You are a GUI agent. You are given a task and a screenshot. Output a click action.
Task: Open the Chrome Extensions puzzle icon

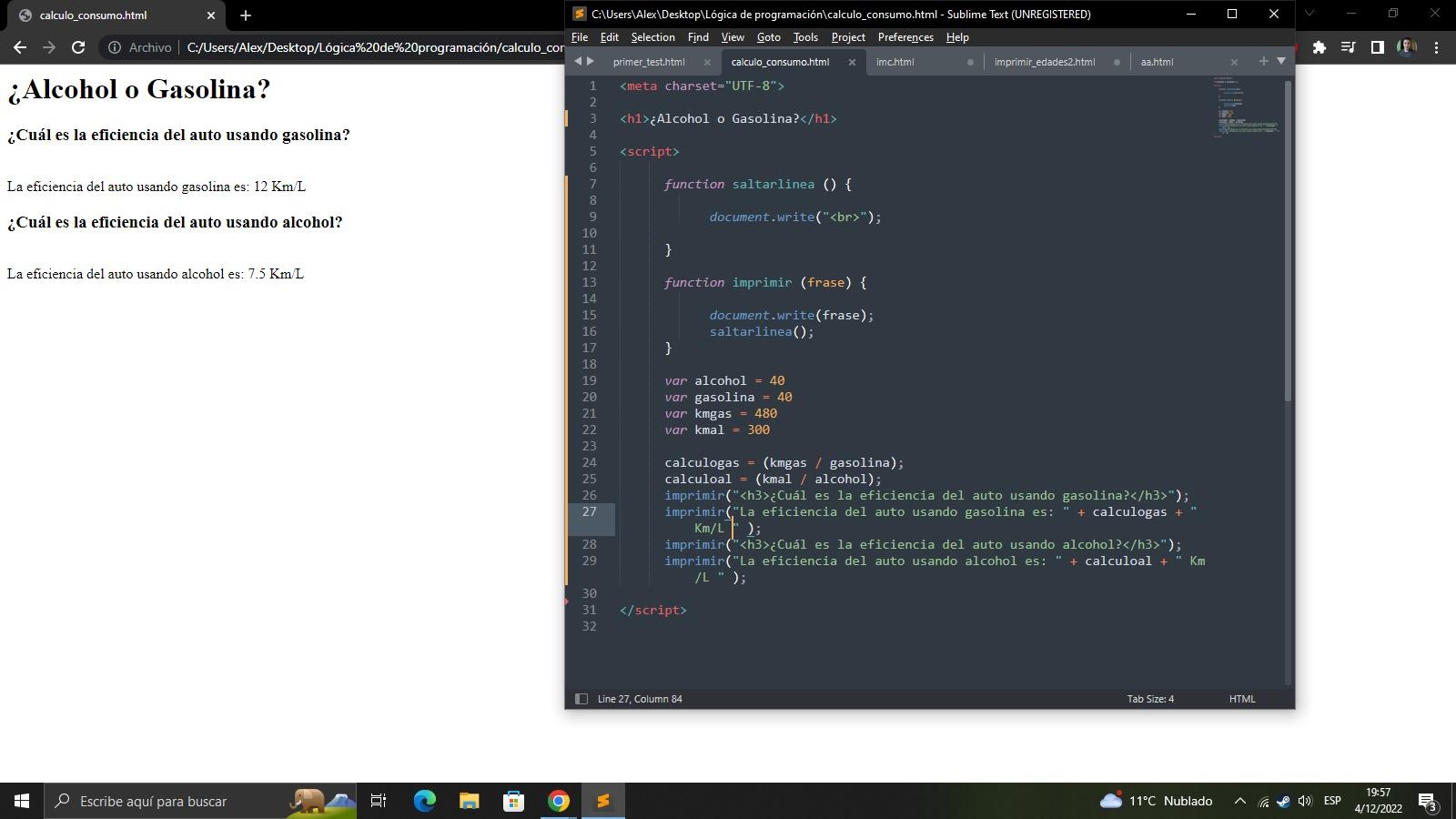tap(1319, 47)
